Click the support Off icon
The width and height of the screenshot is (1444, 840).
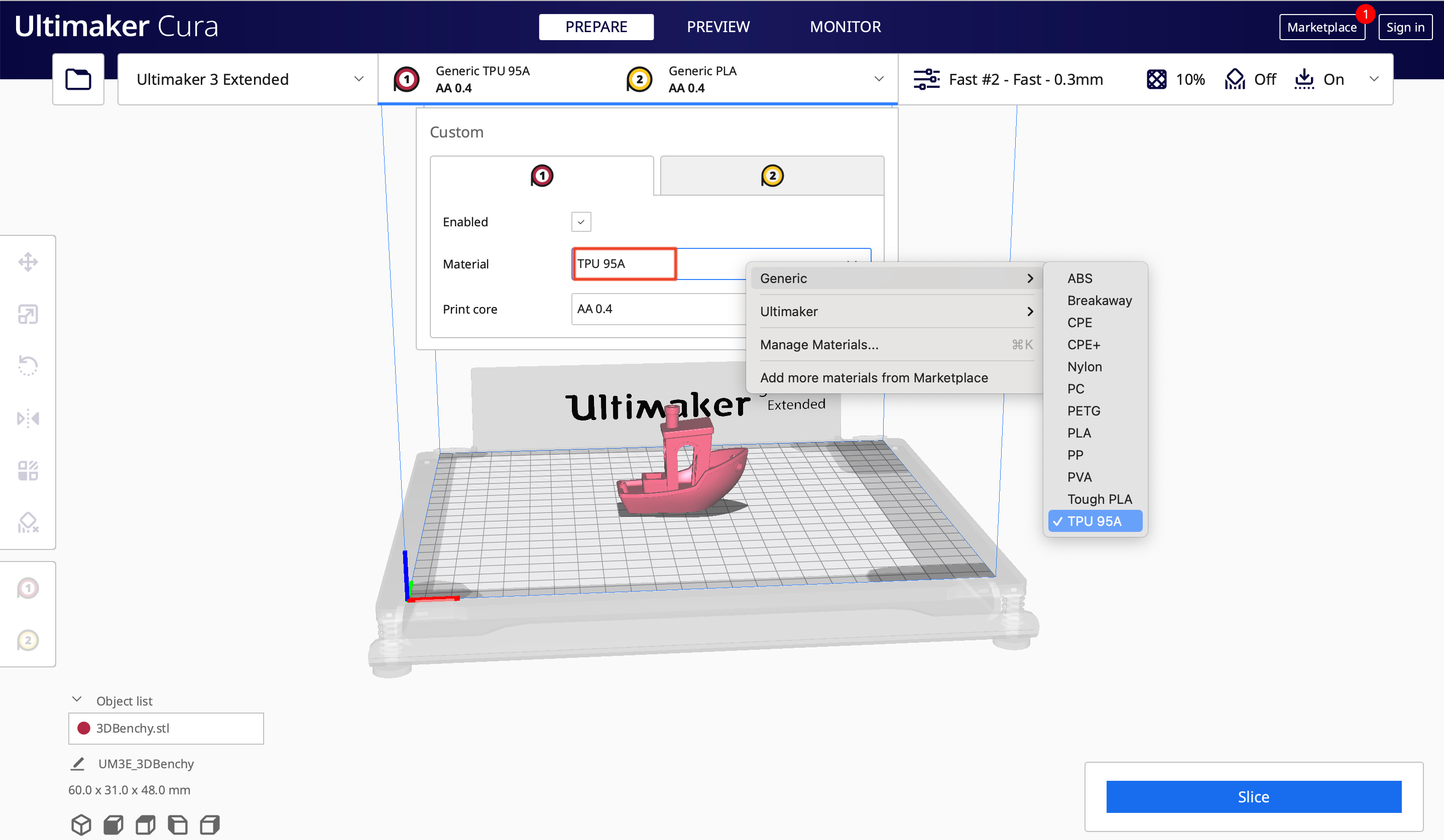1235,79
